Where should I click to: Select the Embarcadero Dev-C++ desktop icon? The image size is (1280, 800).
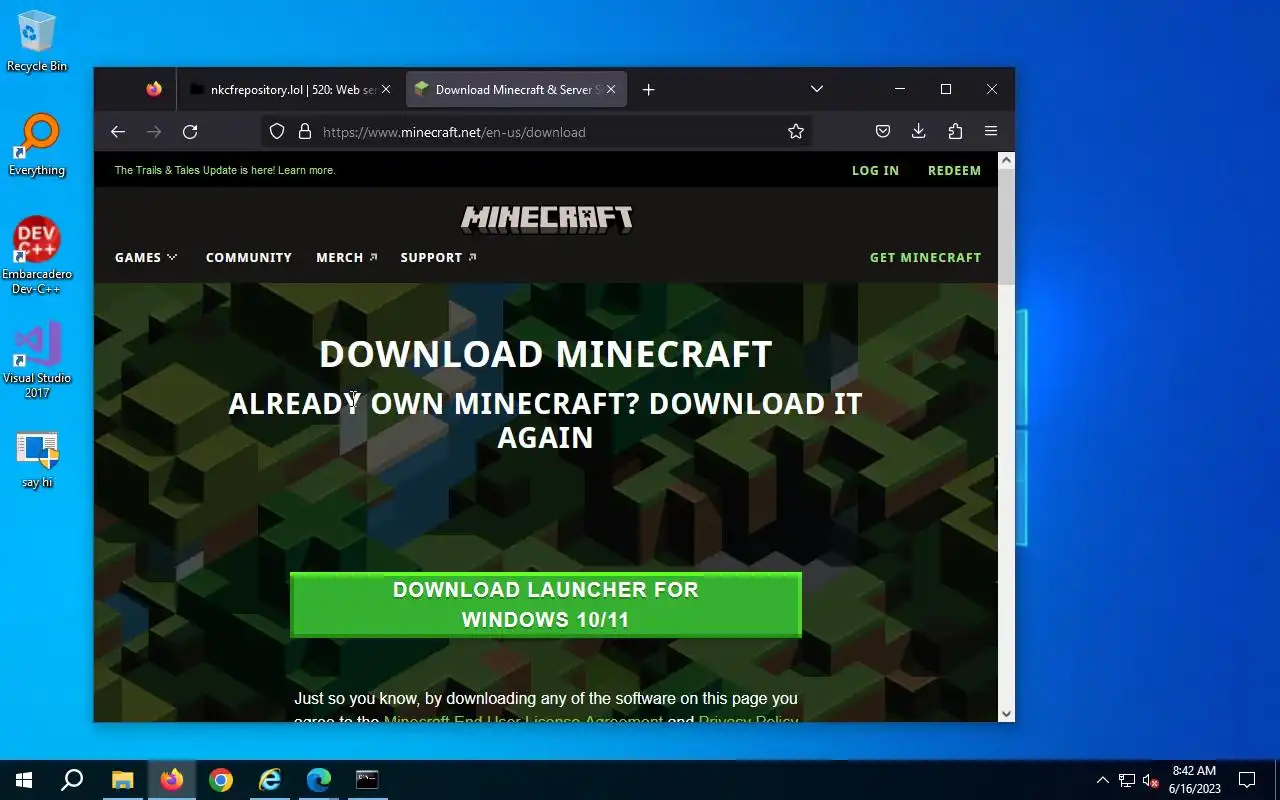click(37, 256)
